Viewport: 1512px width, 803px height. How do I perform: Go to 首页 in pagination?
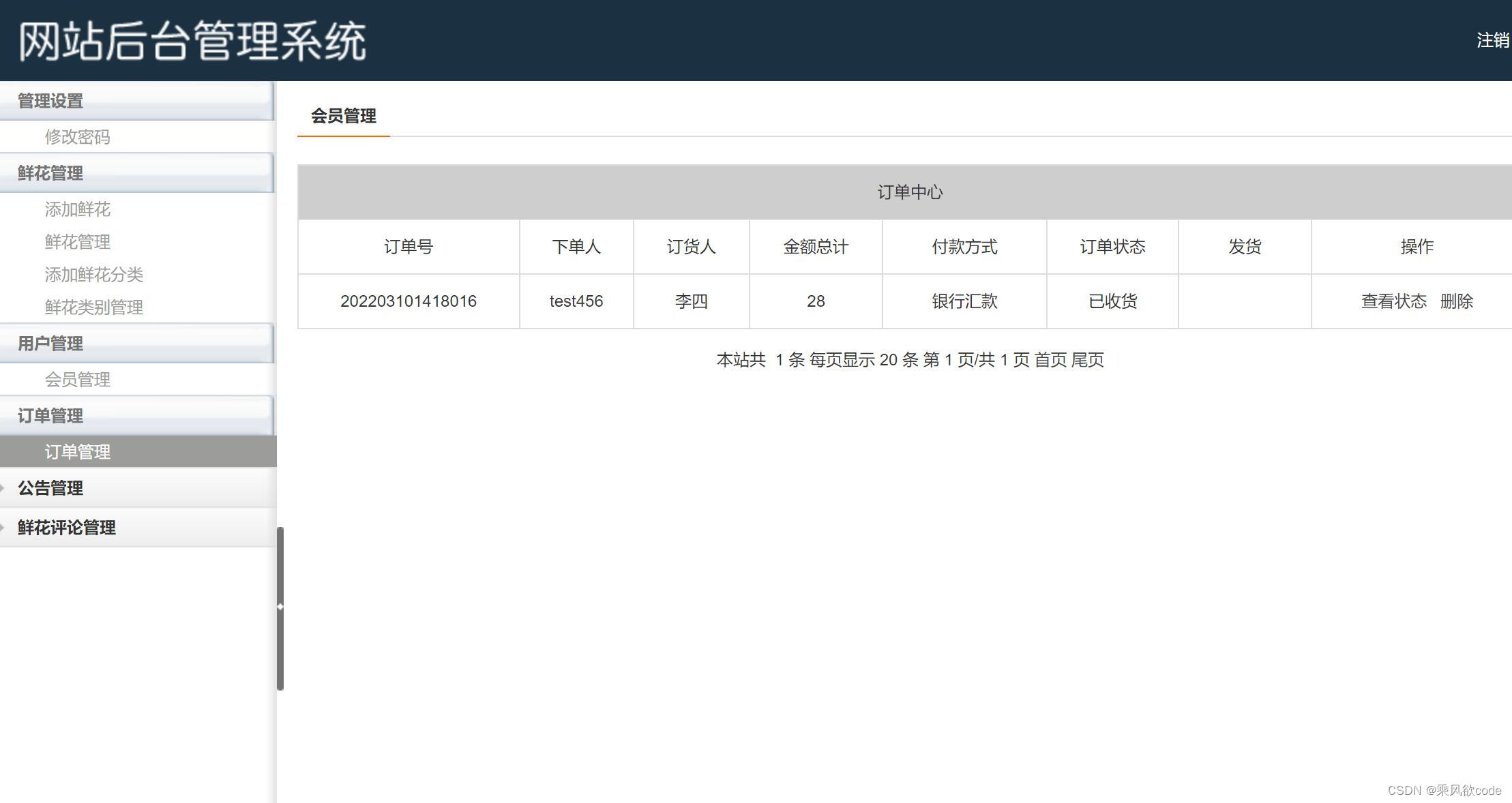point(1050,360)
